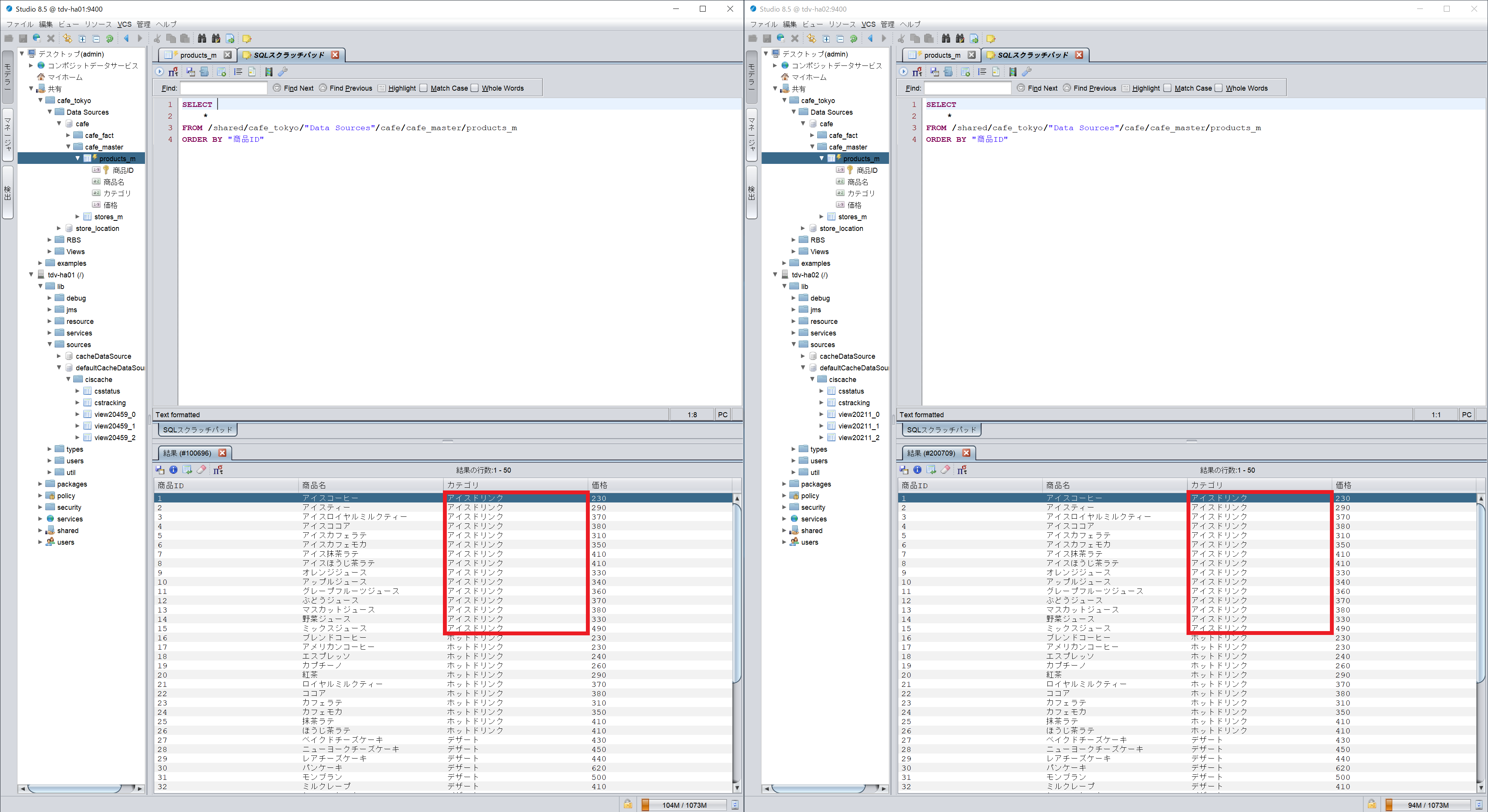1488x812 pixels.
Task: Open the リソース menu in left window
Action: click(98, 24)
